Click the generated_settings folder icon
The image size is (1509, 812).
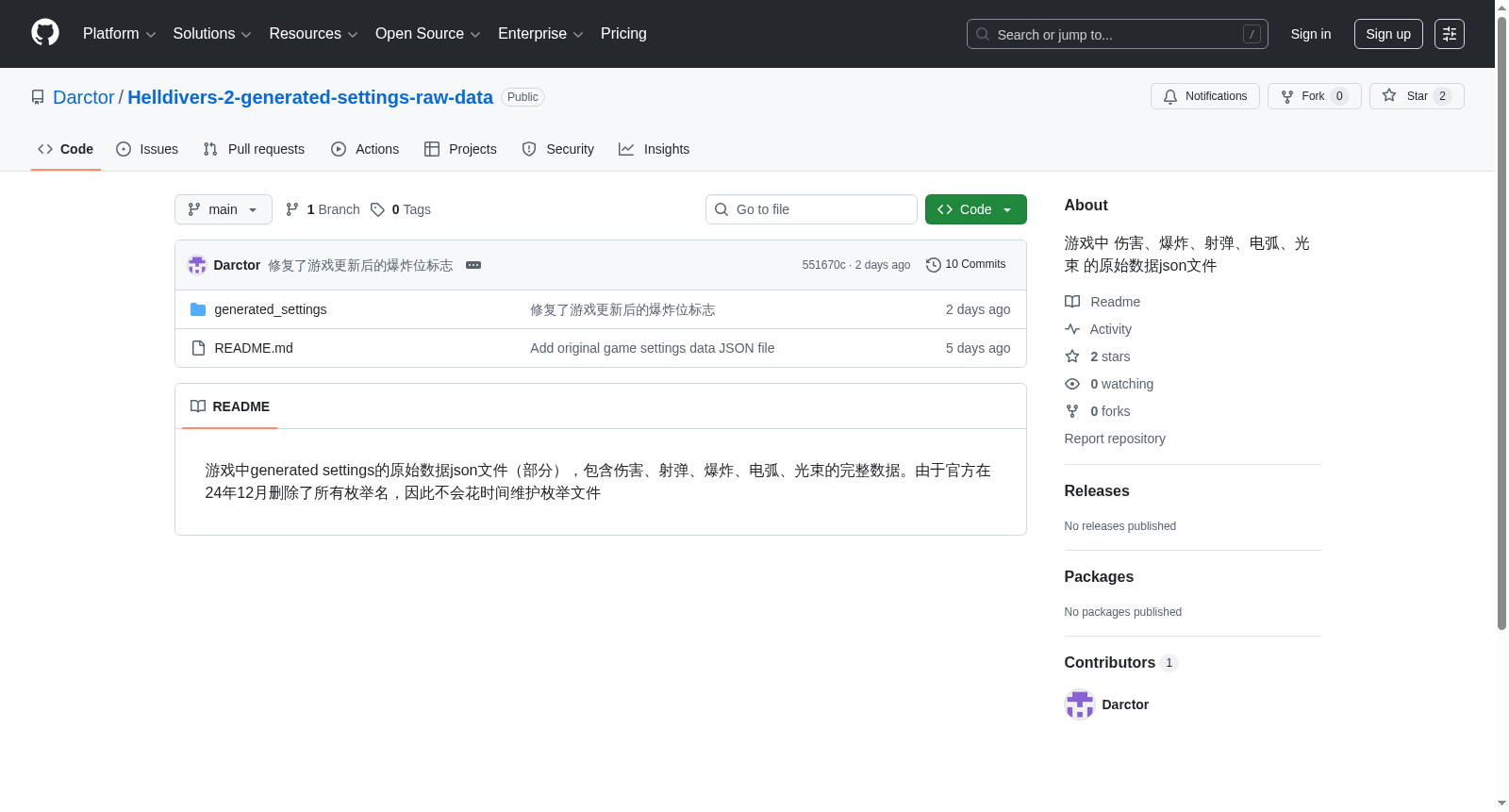click(x=198, y=309)
